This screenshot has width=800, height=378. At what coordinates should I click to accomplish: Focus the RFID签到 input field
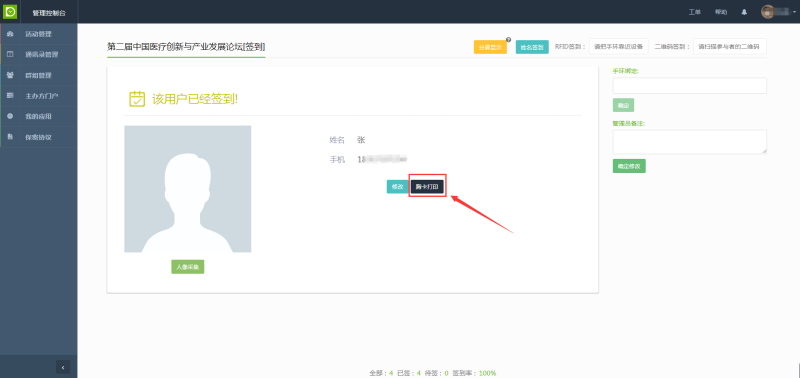pyautogui.click(x=618, y=46)
